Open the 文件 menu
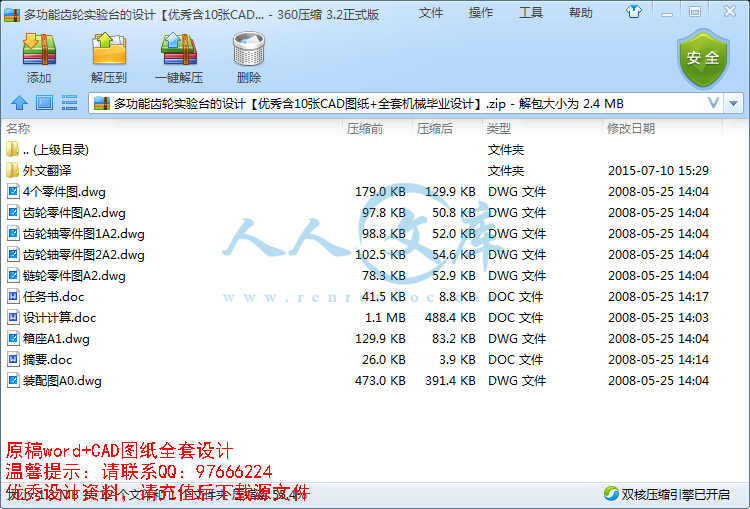The width and height of the screenshot is (750, 509). pyautogui.click(x=430, y=13)
